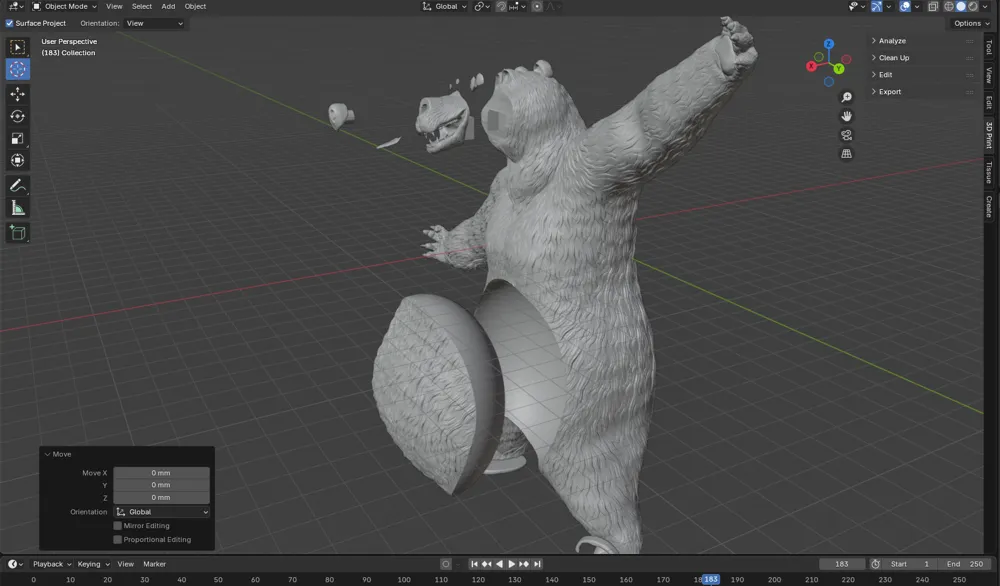Activate the Annotate tool
1000x586 pixels.
16,185
